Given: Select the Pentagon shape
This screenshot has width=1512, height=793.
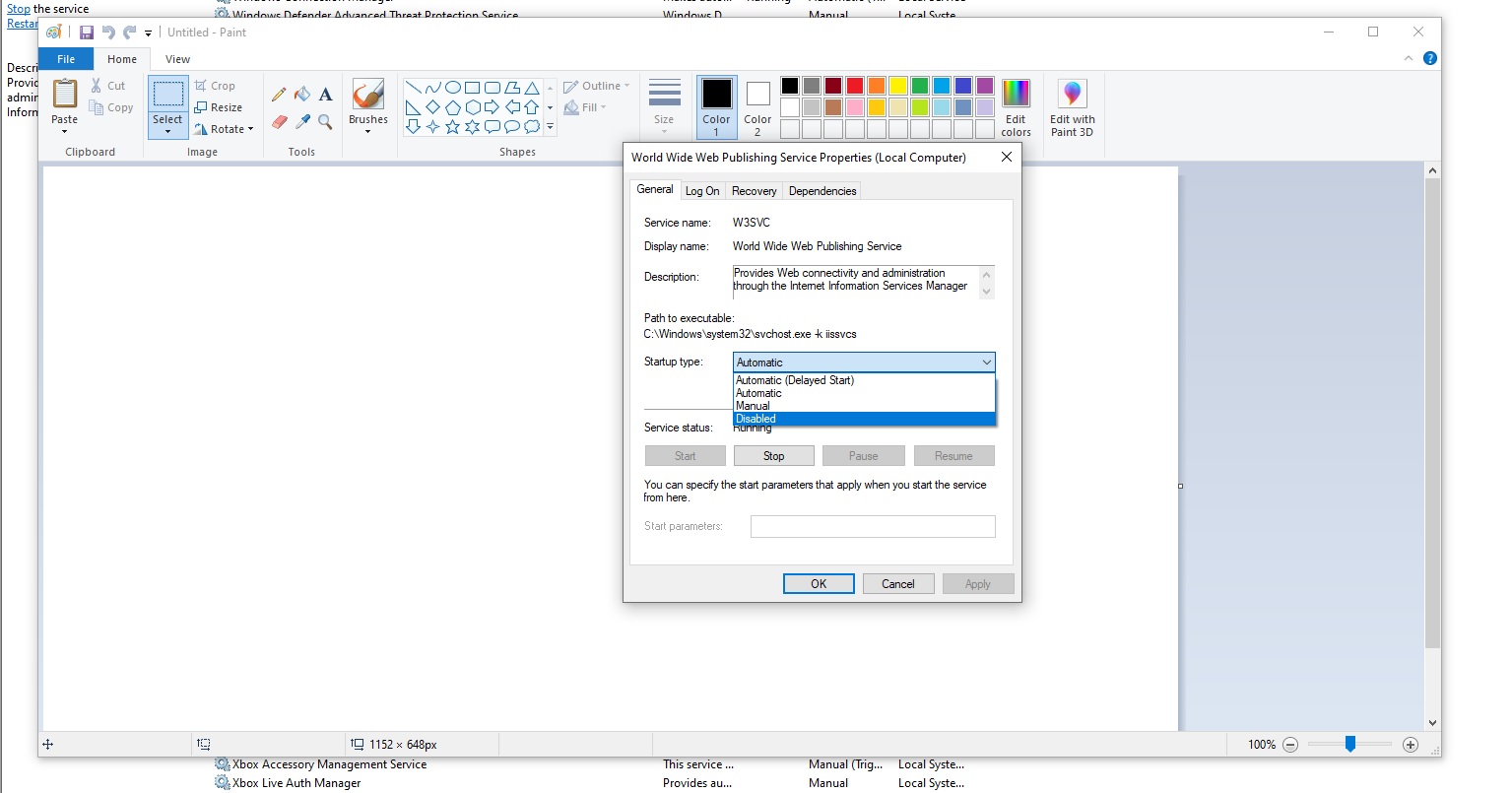Looking at the screenshot, I should click(x=452, y=107).
